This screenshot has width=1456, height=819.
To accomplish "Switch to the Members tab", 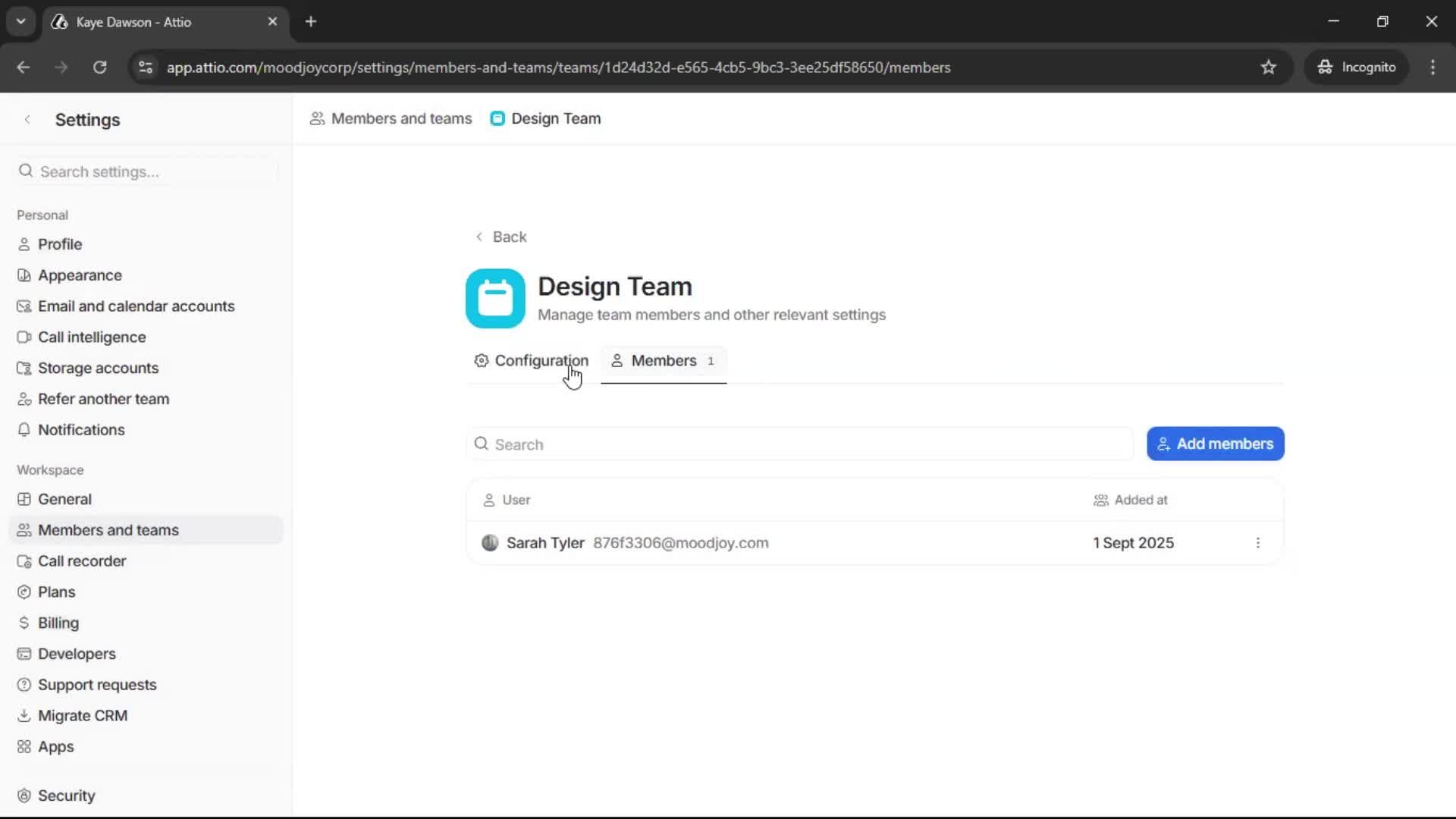I will [664, 362].
